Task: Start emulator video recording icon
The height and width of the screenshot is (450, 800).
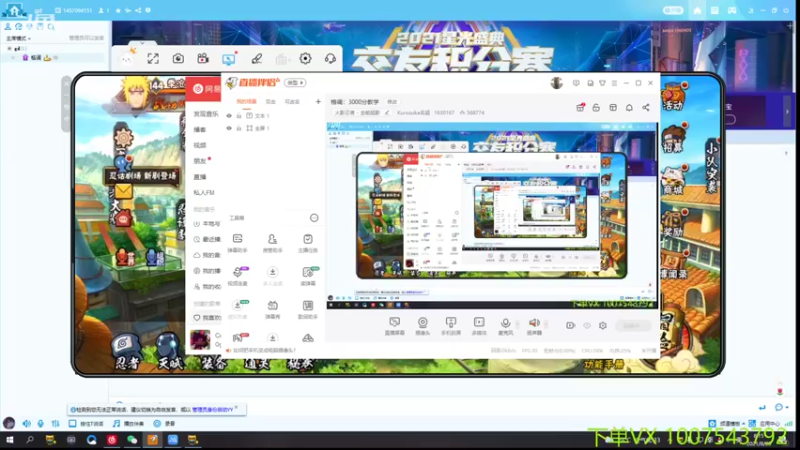Action: [x=203, y=59]
